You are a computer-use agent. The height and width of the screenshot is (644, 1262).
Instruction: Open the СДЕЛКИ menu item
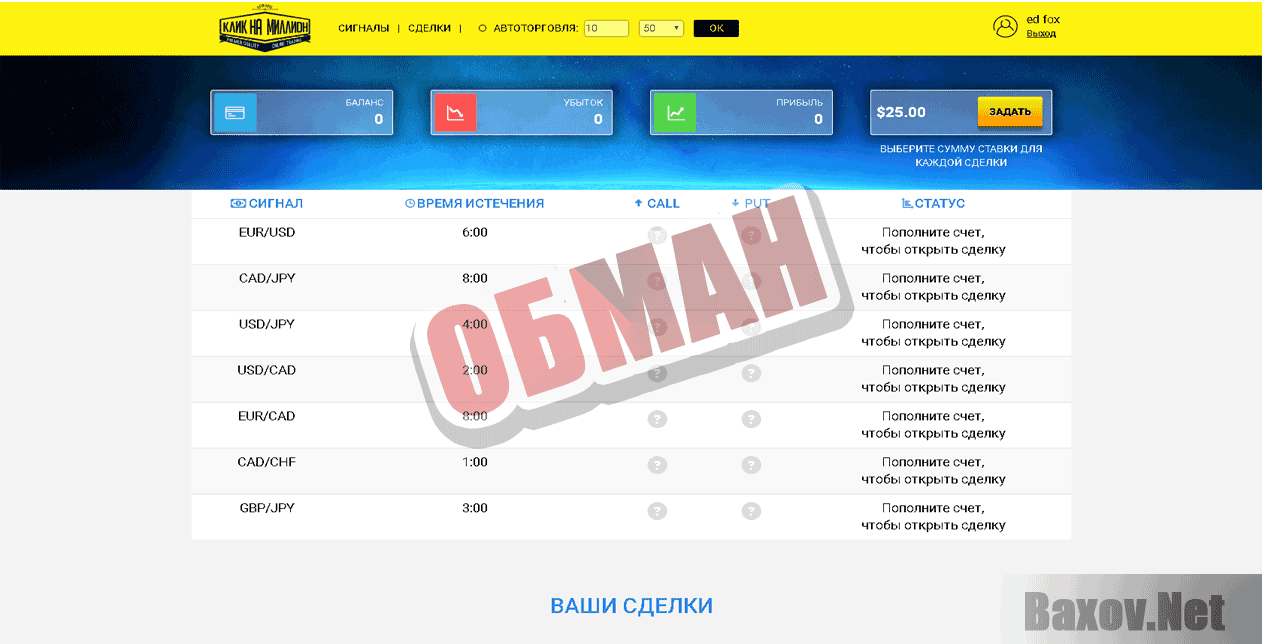click(x=430, y=28)
